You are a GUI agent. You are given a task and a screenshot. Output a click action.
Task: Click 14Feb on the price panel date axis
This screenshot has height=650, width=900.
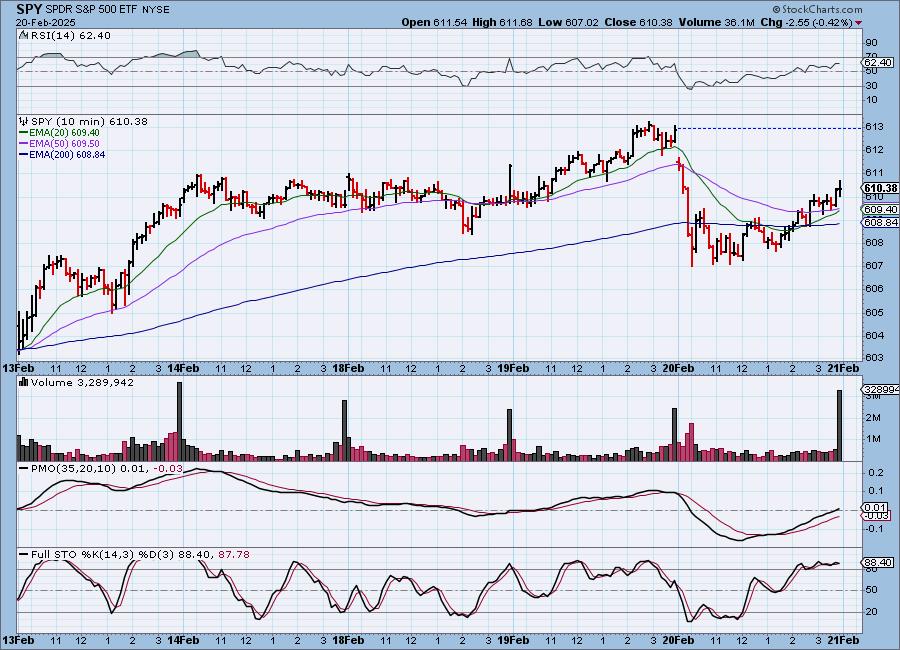(x=183, y=368)
